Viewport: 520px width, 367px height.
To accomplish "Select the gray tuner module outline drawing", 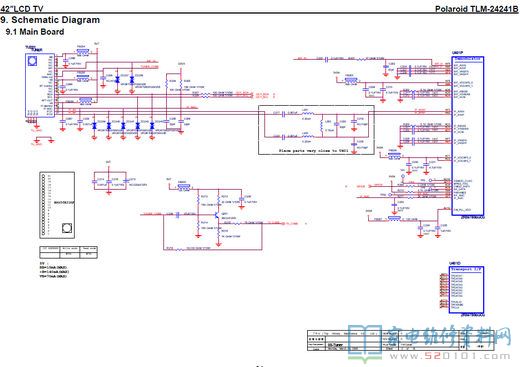I will (57, 205).
